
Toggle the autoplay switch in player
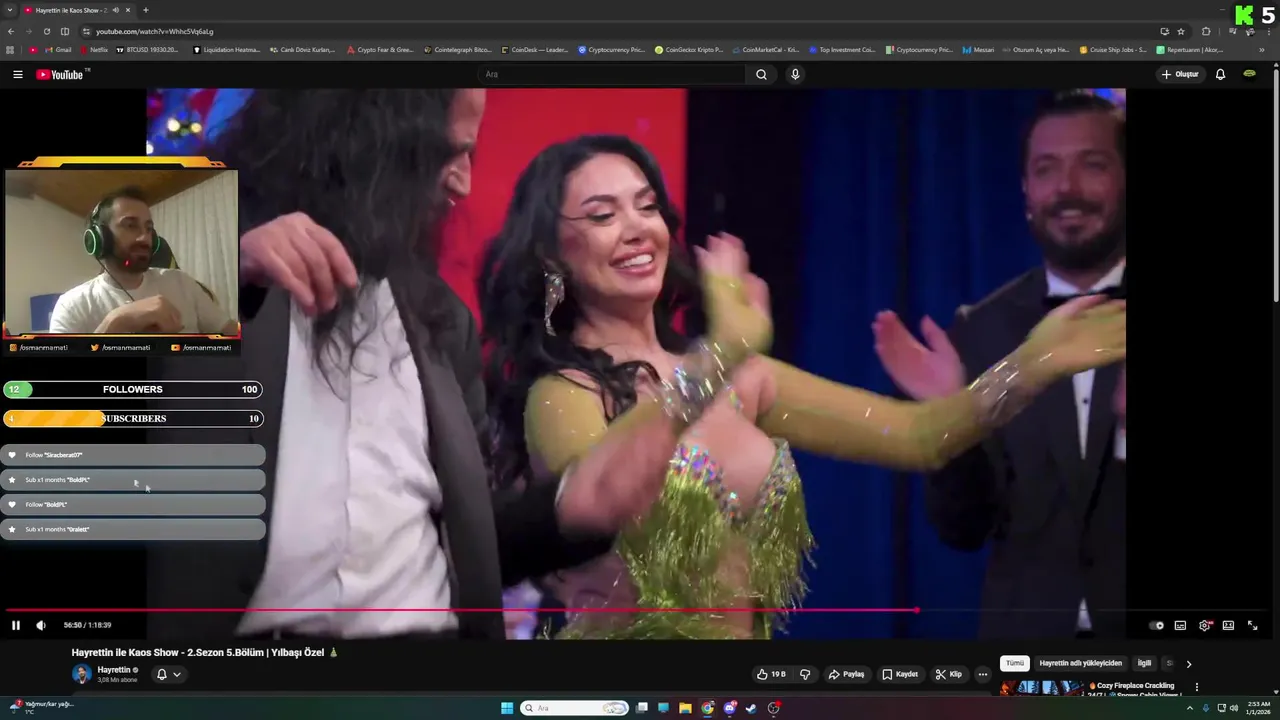coord(1157,625)
